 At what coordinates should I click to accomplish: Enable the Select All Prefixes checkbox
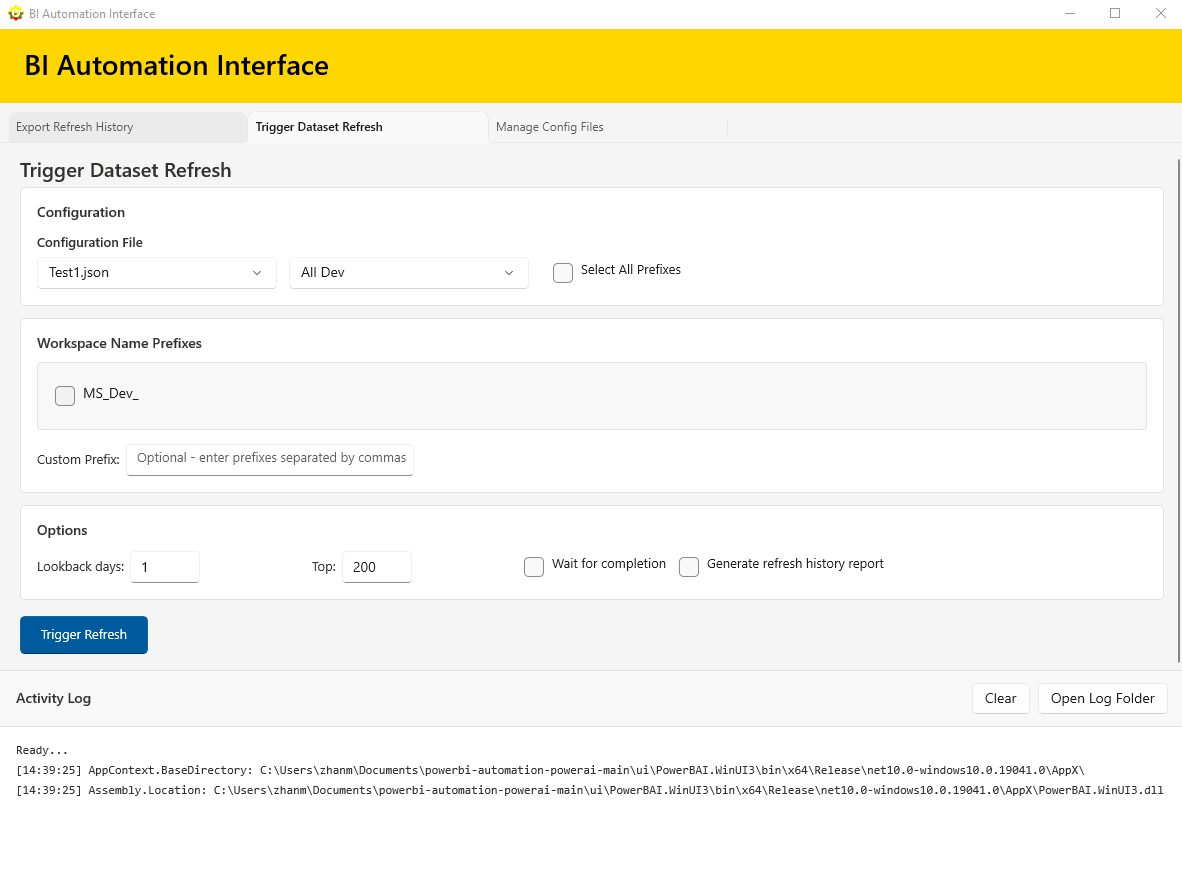point(562,272)
